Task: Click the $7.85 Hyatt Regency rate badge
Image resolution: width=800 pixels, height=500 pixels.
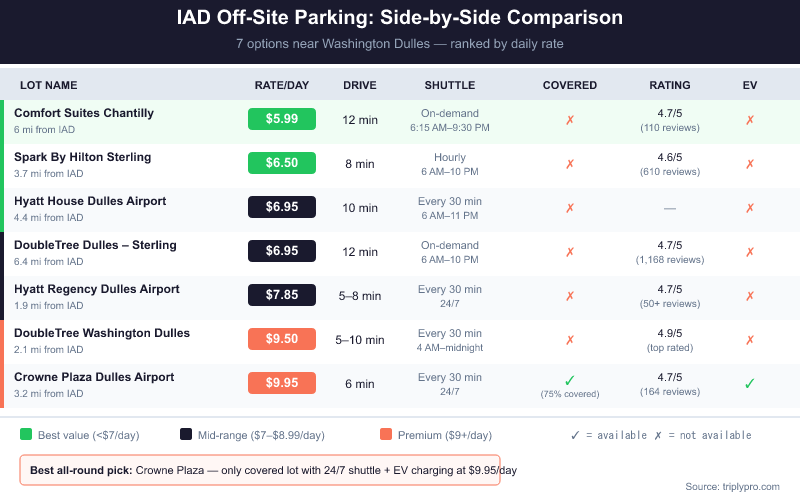Action: coord(282,295)
